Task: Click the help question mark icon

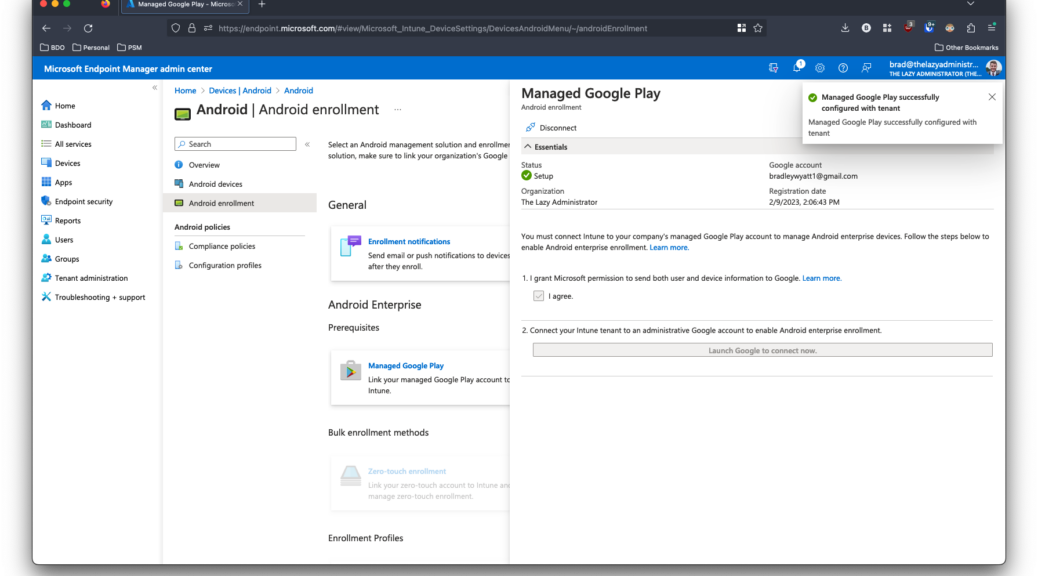Action: 843,68
